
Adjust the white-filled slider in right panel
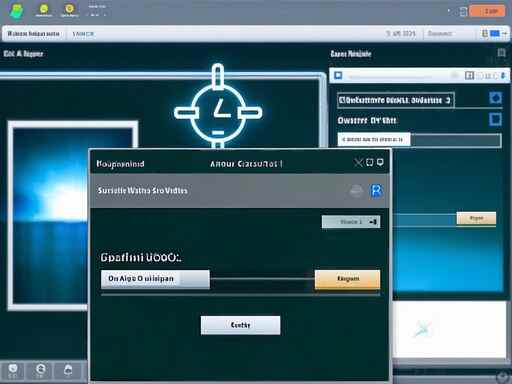[x=419, y=140]
